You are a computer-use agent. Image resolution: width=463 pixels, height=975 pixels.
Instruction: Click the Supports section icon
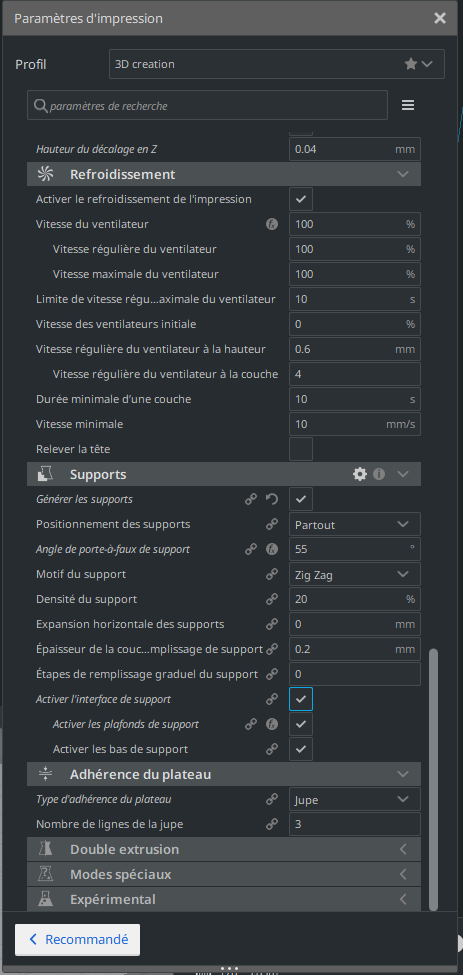[x=45, y=474]
